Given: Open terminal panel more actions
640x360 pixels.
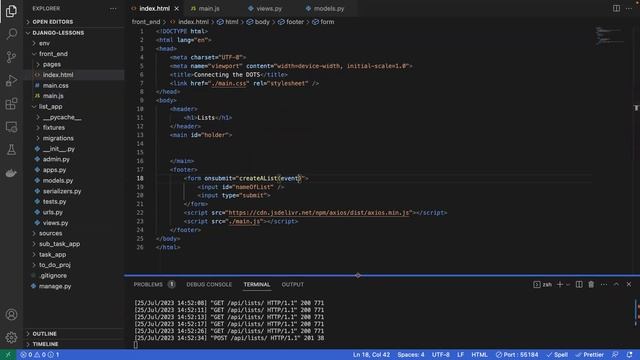Looking at the screenshot, I should click(604, 284).
